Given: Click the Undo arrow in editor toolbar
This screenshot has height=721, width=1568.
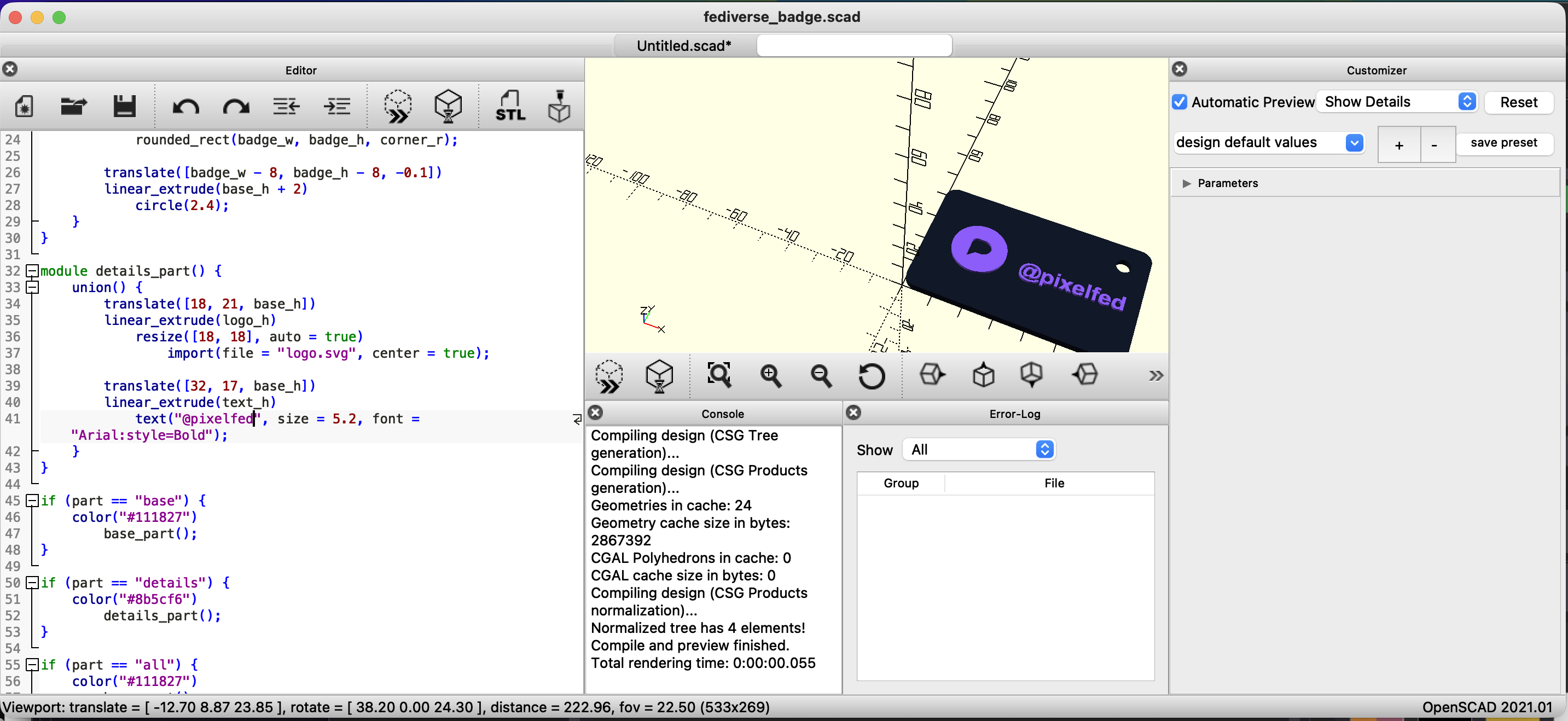Looking at the screenshot, I should 185,107.
